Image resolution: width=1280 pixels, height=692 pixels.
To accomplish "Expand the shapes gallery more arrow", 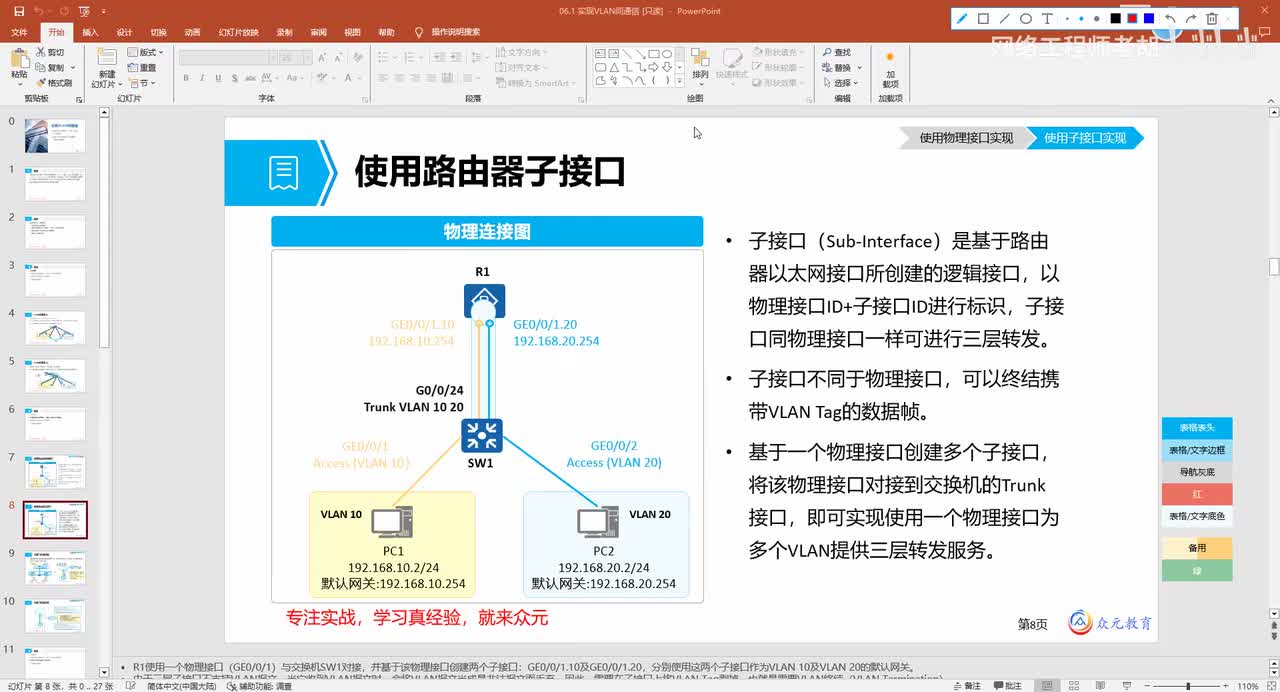I will 680,80.
